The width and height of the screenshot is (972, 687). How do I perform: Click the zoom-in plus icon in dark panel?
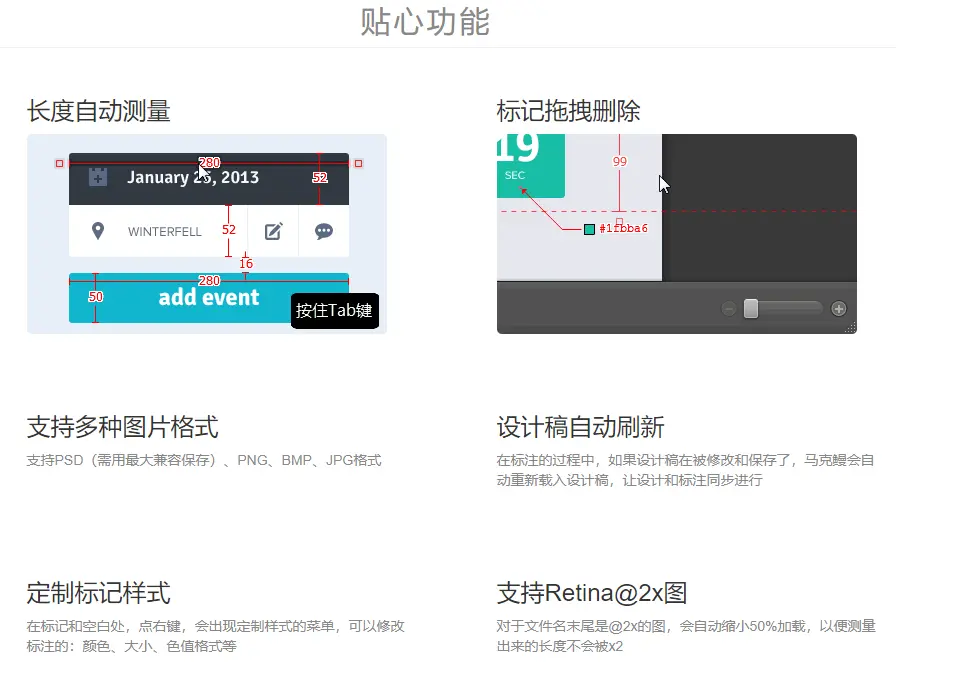click(x=839, y=309)
